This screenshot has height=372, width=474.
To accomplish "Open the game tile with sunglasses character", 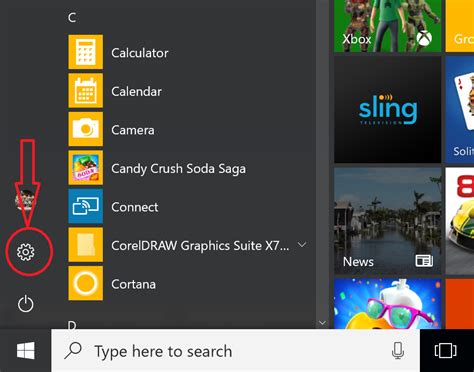I will click(388, 304).
